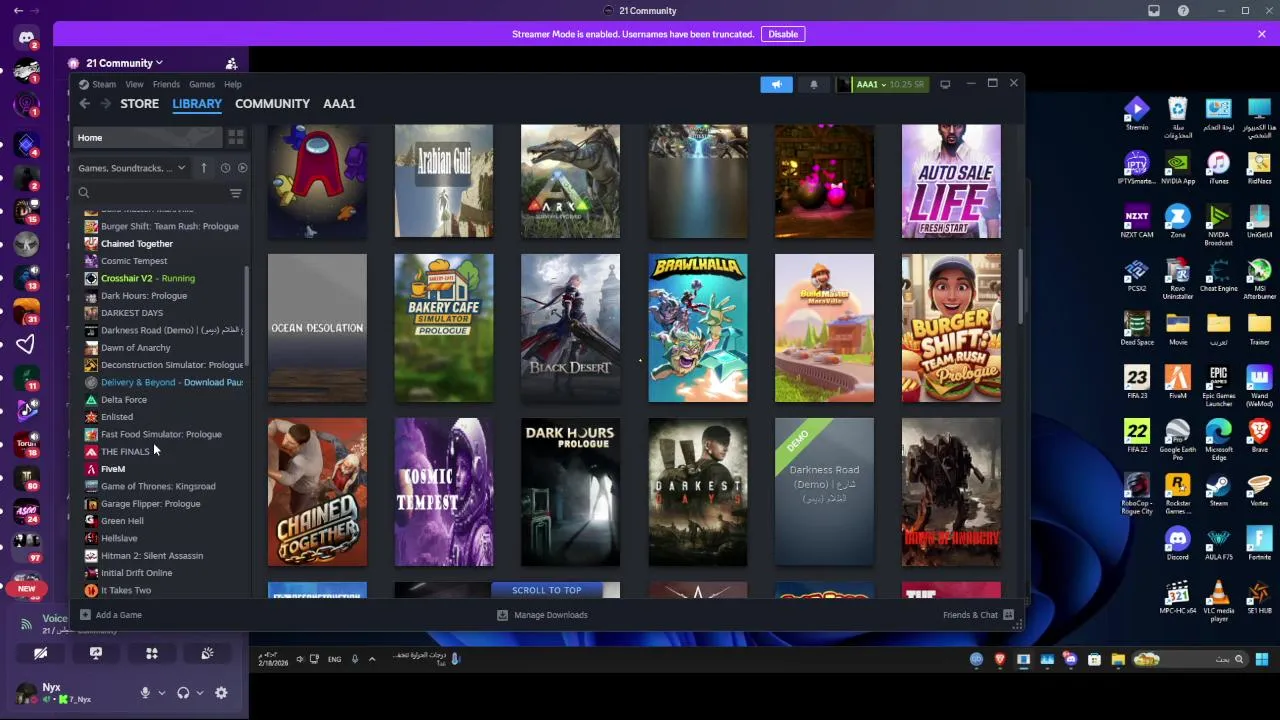Open the Black Desert game cover

[x=570, y=328]
